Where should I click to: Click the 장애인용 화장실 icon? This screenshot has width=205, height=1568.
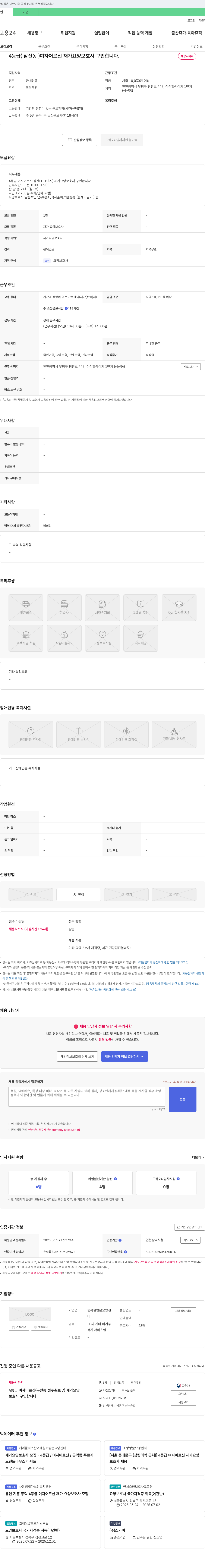[127, 735]
